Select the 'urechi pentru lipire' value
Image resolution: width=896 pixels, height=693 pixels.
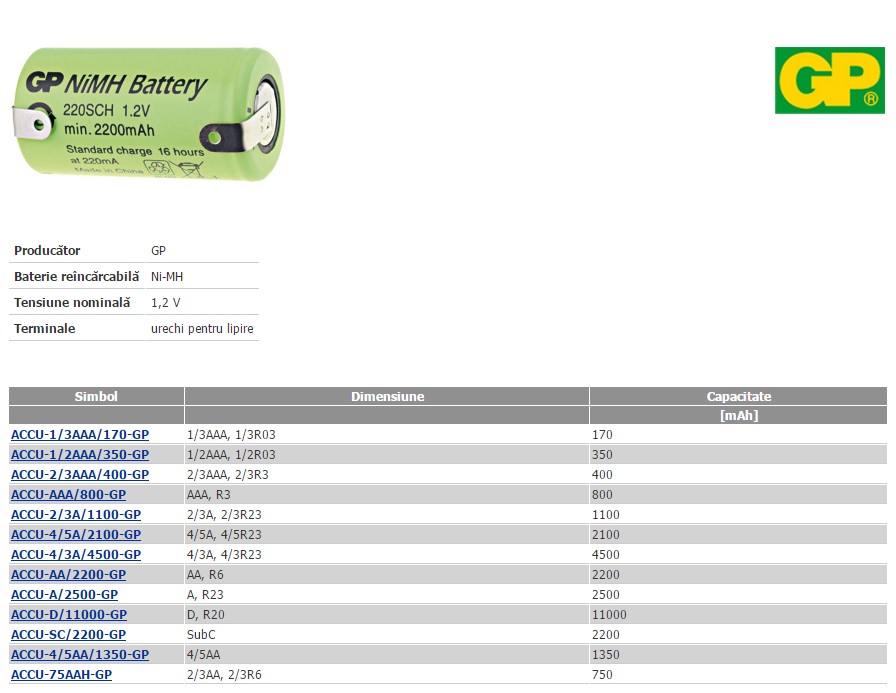point(202,329)
